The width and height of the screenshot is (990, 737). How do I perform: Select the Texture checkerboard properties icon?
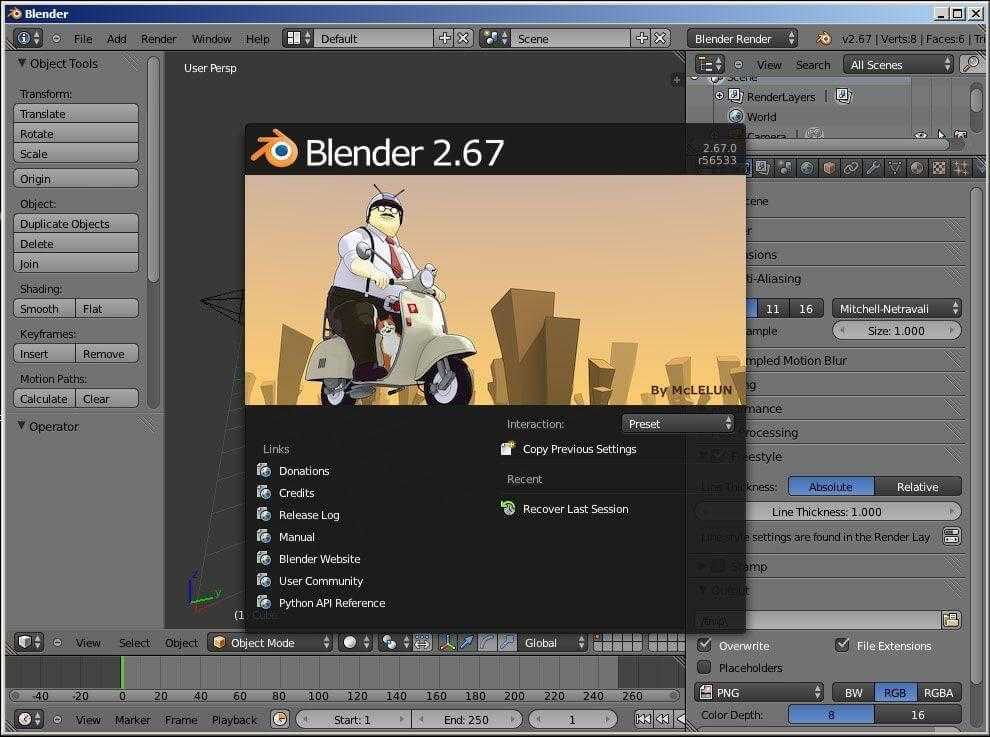(939, 168)
